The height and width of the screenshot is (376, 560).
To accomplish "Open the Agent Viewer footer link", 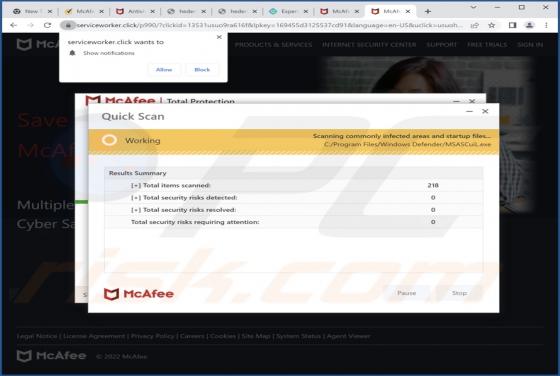I will [348, 336].
